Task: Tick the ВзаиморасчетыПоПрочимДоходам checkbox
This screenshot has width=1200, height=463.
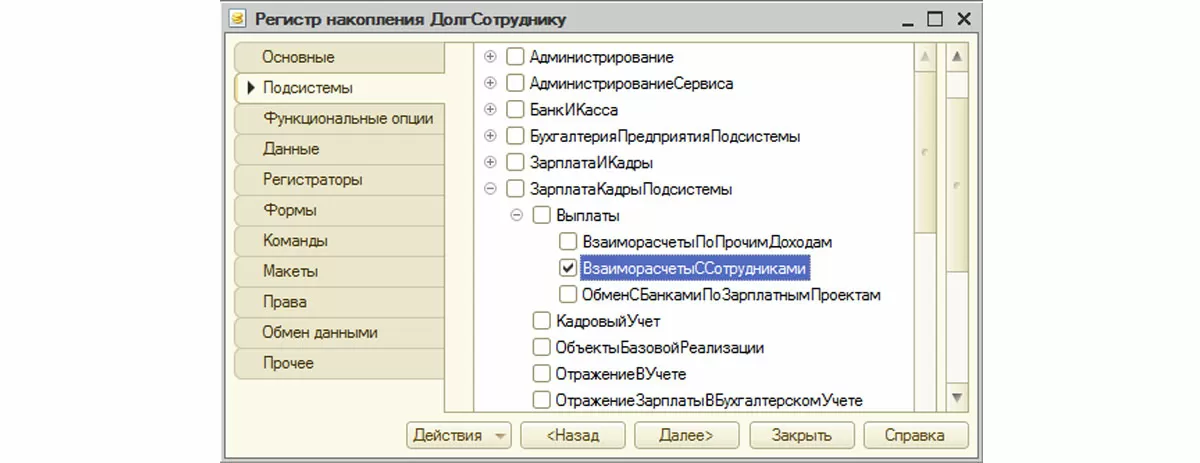Action: [x=568, y=242]
